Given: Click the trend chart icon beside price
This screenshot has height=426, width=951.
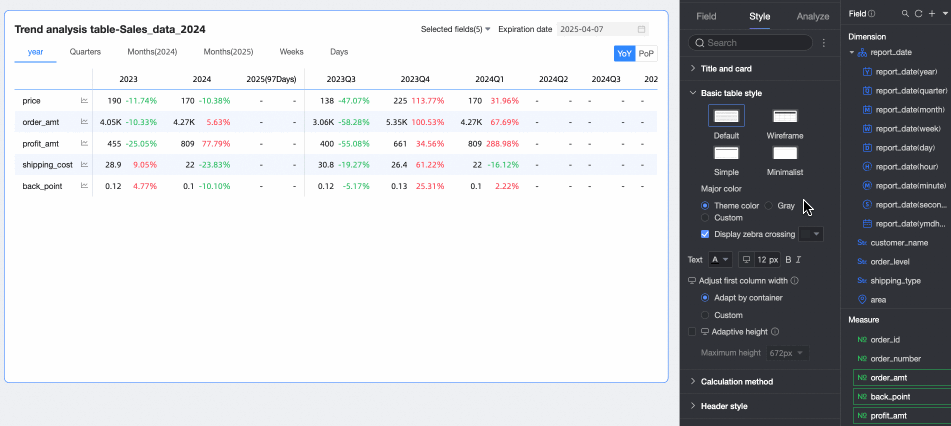Looking at the screenshot, I should (84, 101).
